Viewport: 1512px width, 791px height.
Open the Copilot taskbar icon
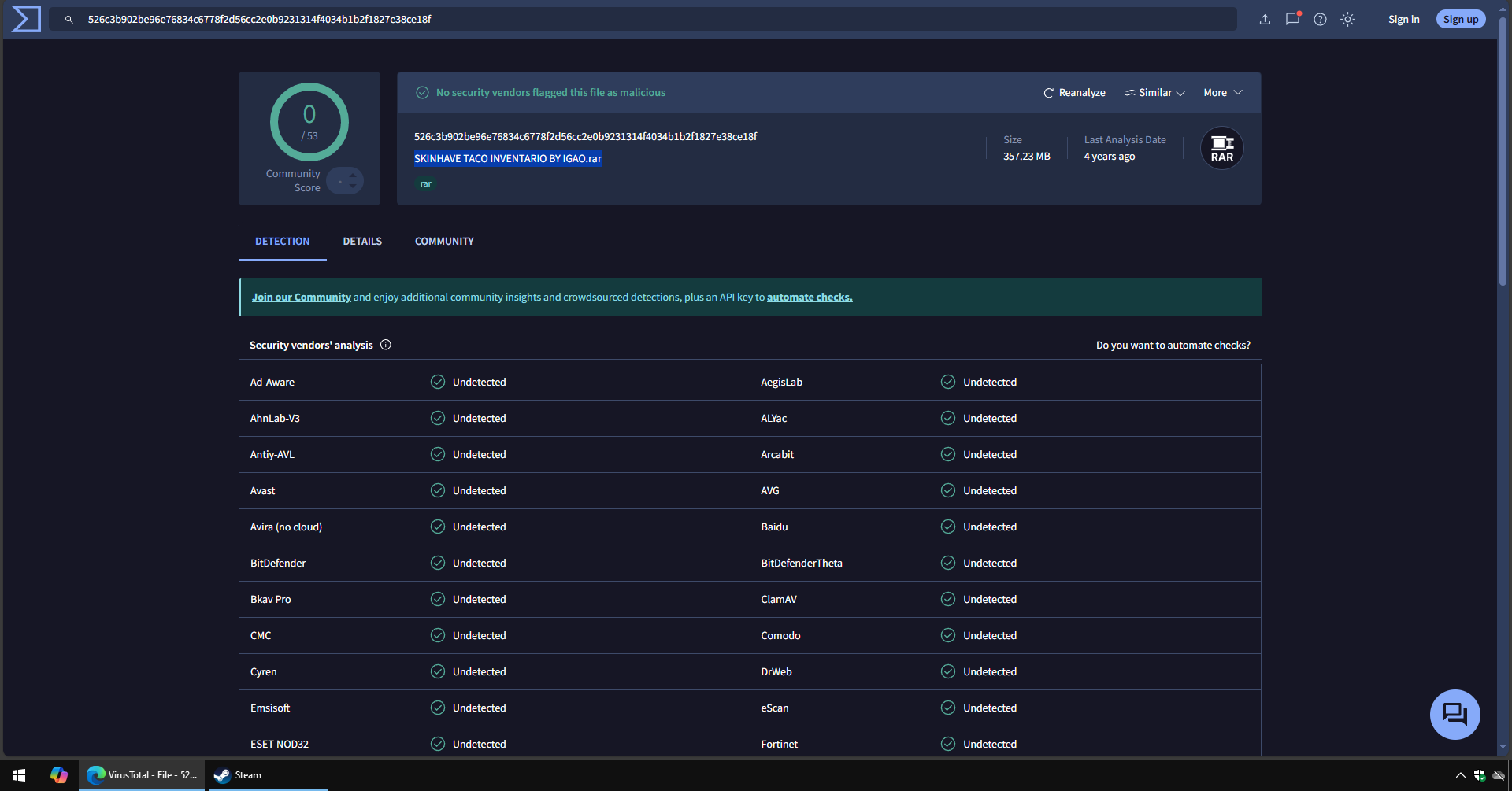tap(59, 775)
